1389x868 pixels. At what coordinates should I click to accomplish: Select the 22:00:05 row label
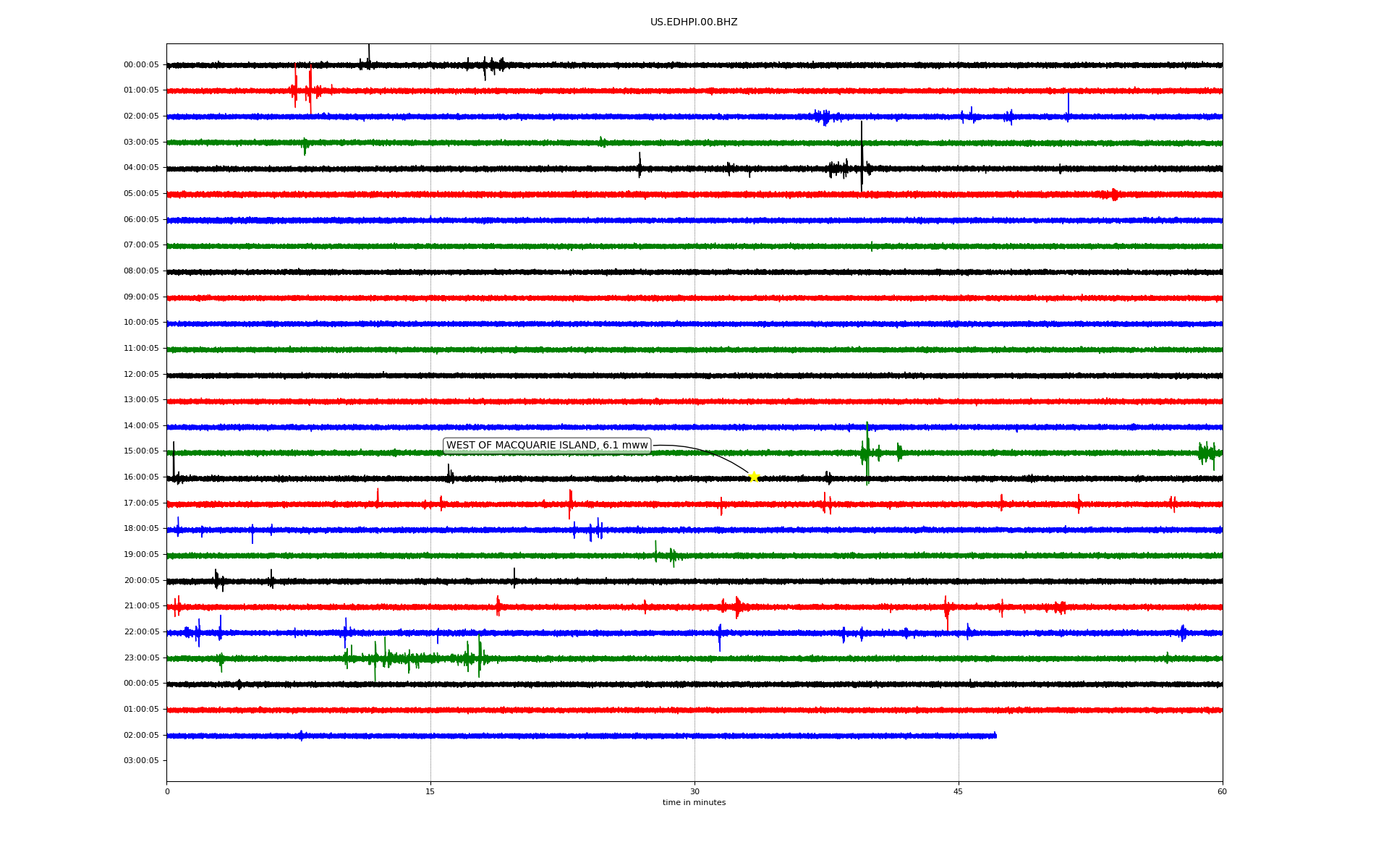tap(141, 632)
